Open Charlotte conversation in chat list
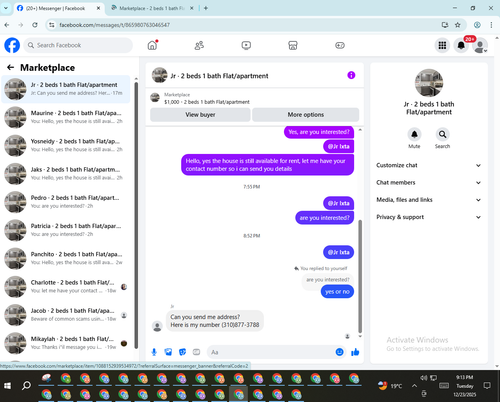500x402 pixels. 66,287
